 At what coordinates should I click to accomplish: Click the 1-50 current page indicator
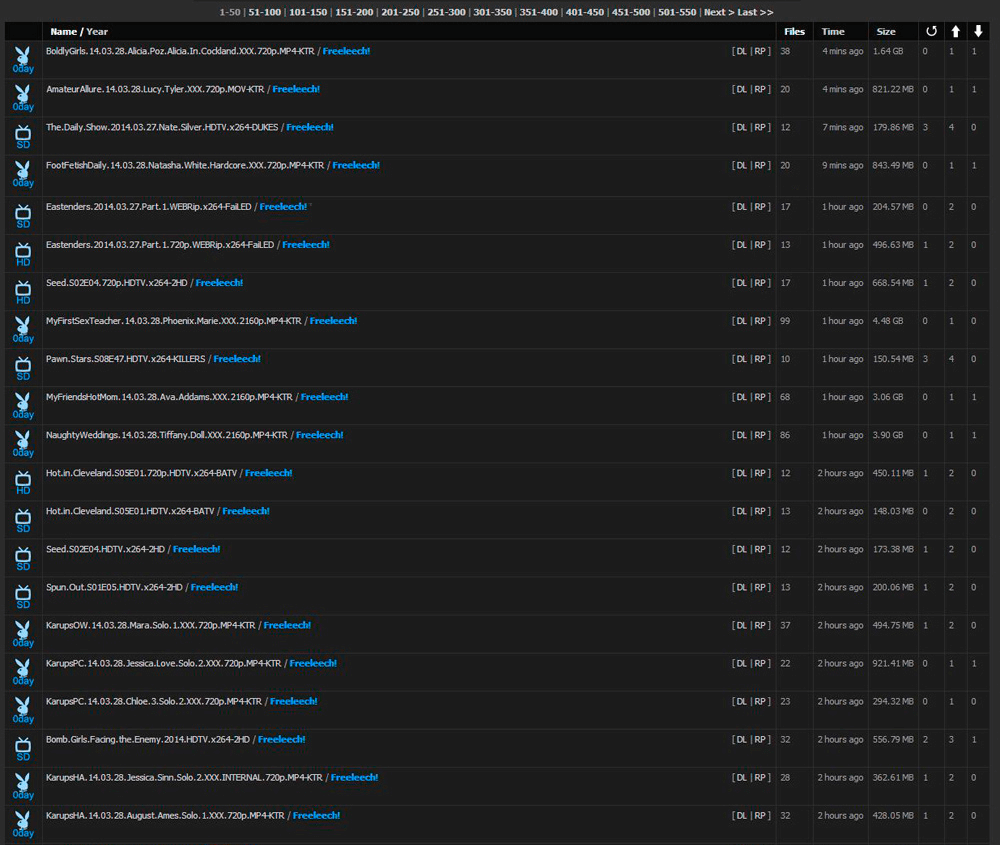coord(230,12)
